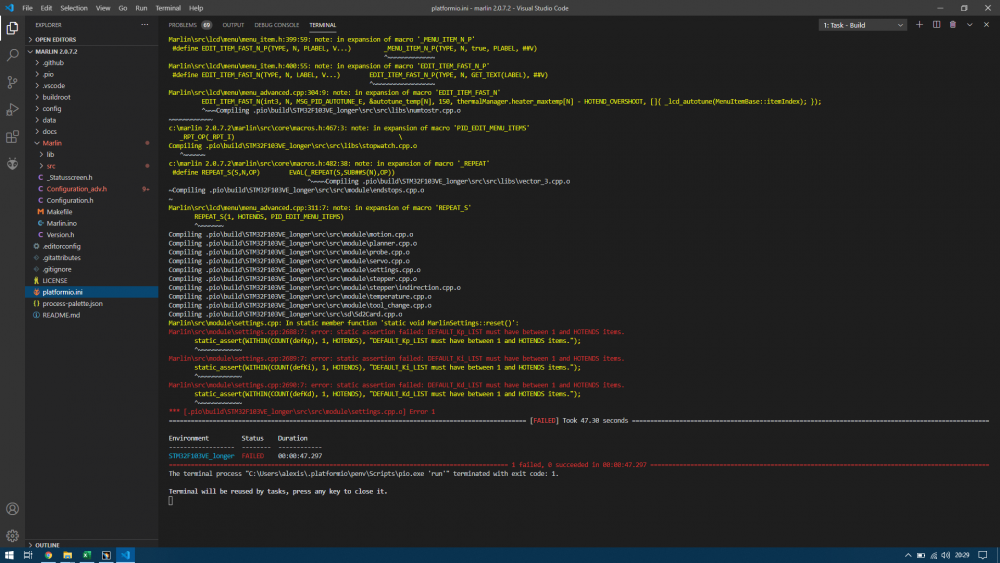Open process-palette.json file
Image resolution: width=1000 pixels, height=563 pixels.
click(91, 303)
